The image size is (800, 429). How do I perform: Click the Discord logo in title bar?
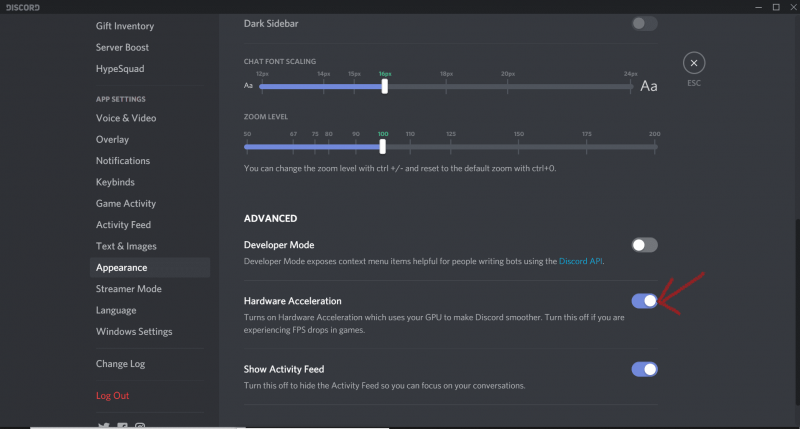click(23, 7)
